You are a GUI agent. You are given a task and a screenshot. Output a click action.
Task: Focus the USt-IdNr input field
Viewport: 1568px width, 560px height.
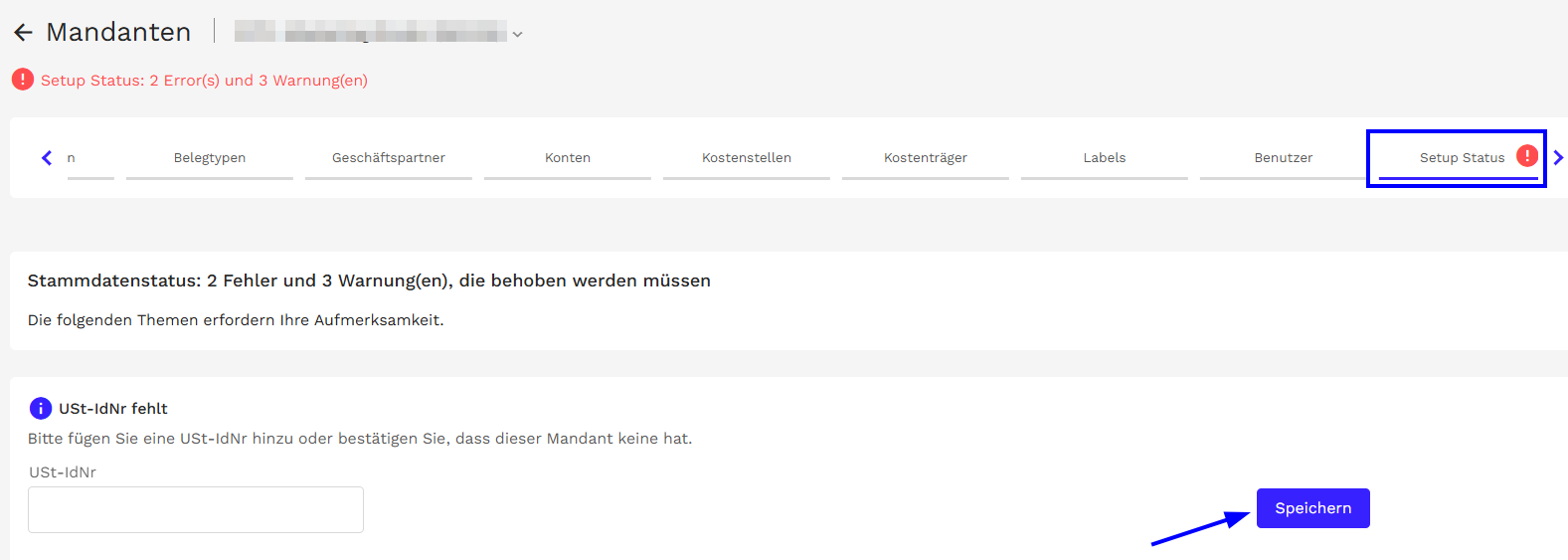(196, 509)
